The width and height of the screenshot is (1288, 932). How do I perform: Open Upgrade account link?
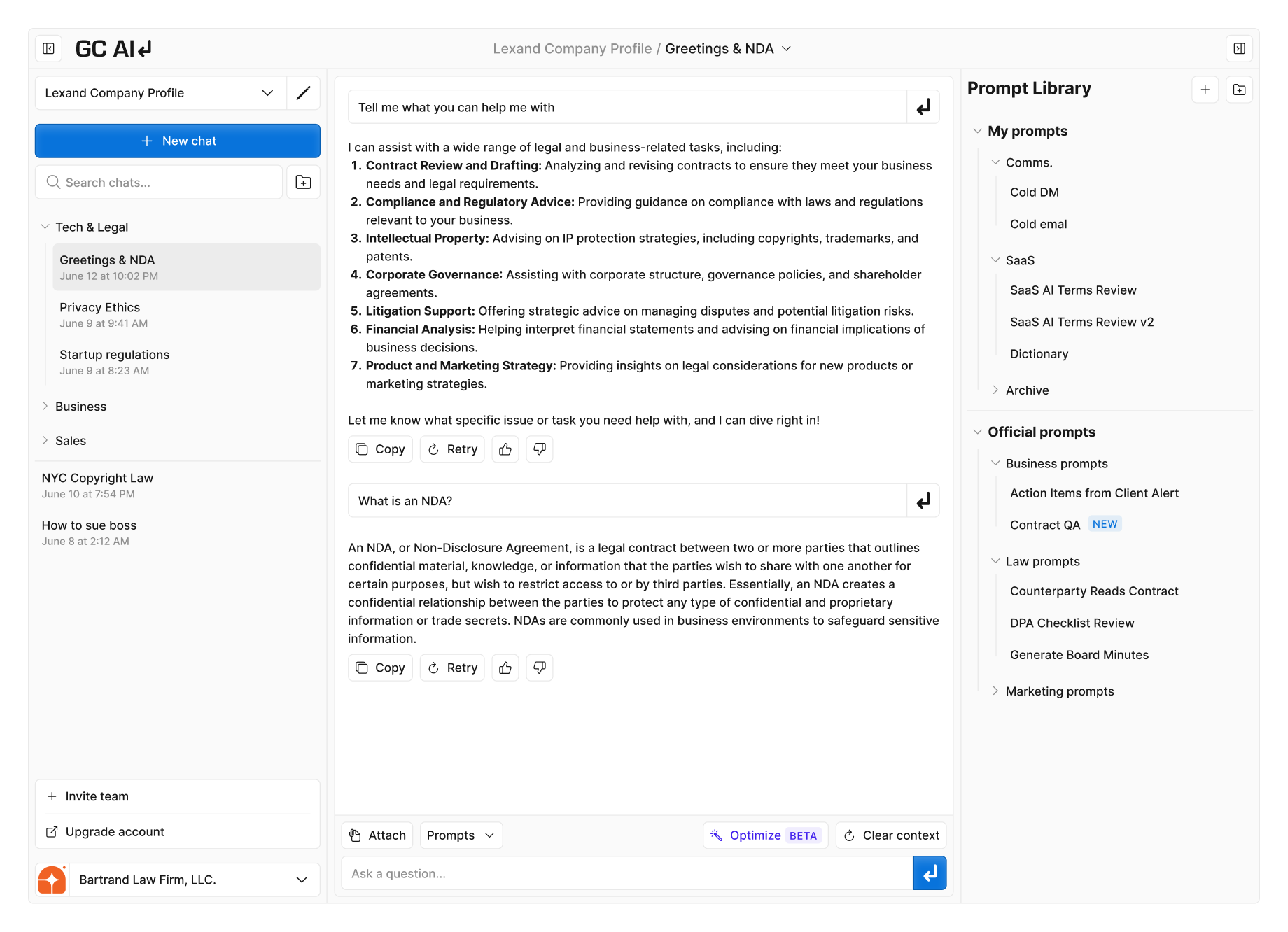click(178, 831)
